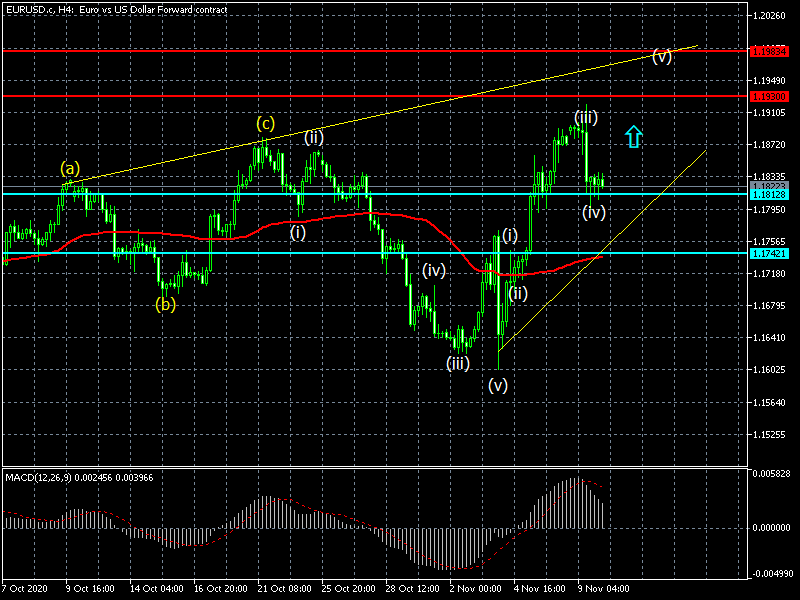Click the 9 Nov 04:00 time label

point(604,588)
